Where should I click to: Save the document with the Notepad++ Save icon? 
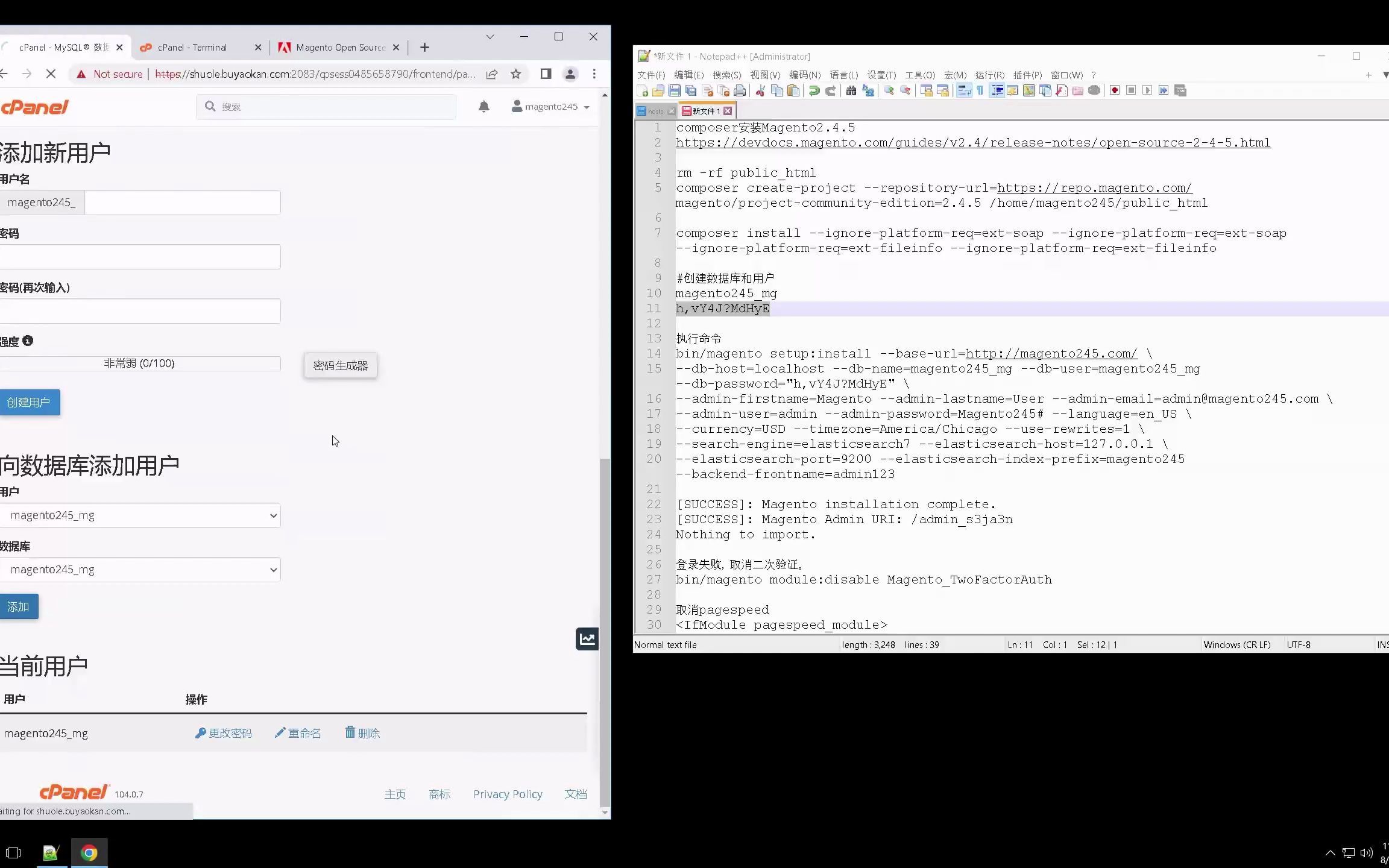click(x=675, y=90)
